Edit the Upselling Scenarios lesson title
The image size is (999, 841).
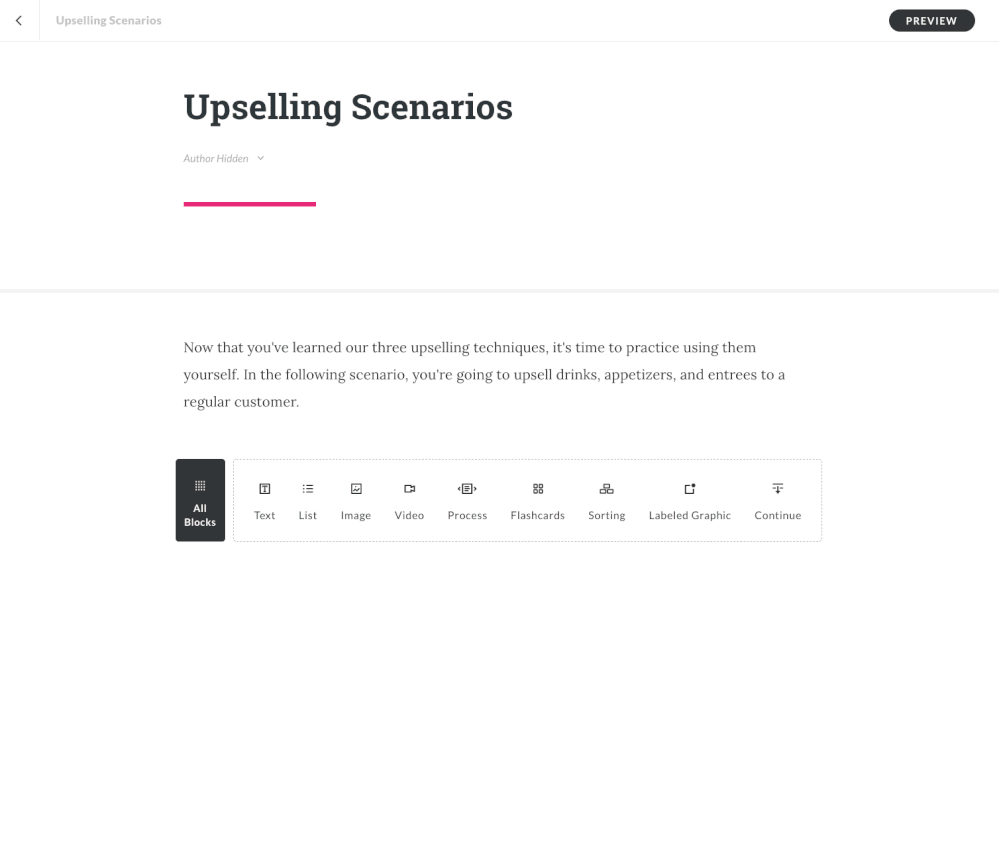pyautogui.click(x=348, y=107)
